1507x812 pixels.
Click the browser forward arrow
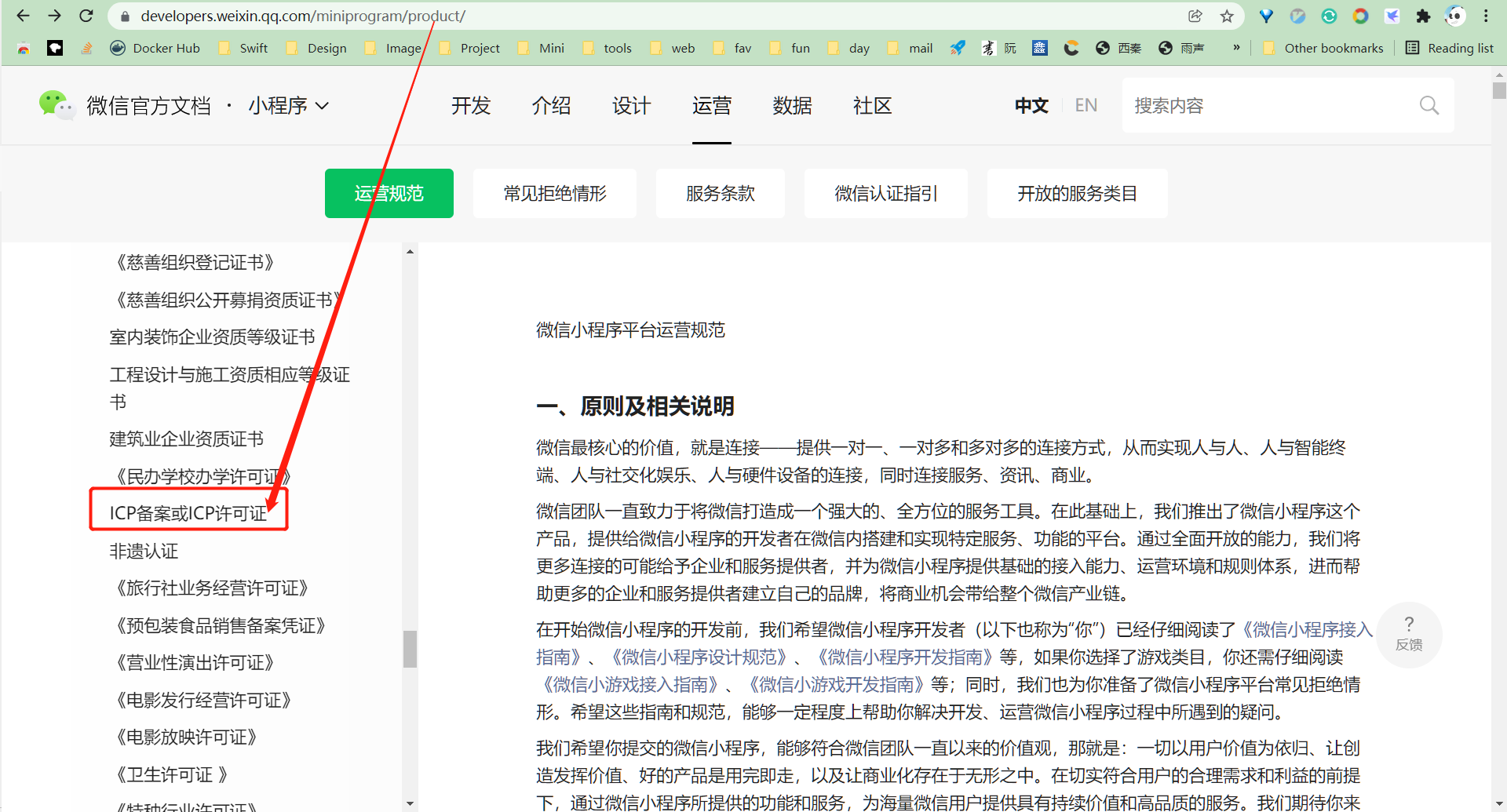tap(54, 16)
